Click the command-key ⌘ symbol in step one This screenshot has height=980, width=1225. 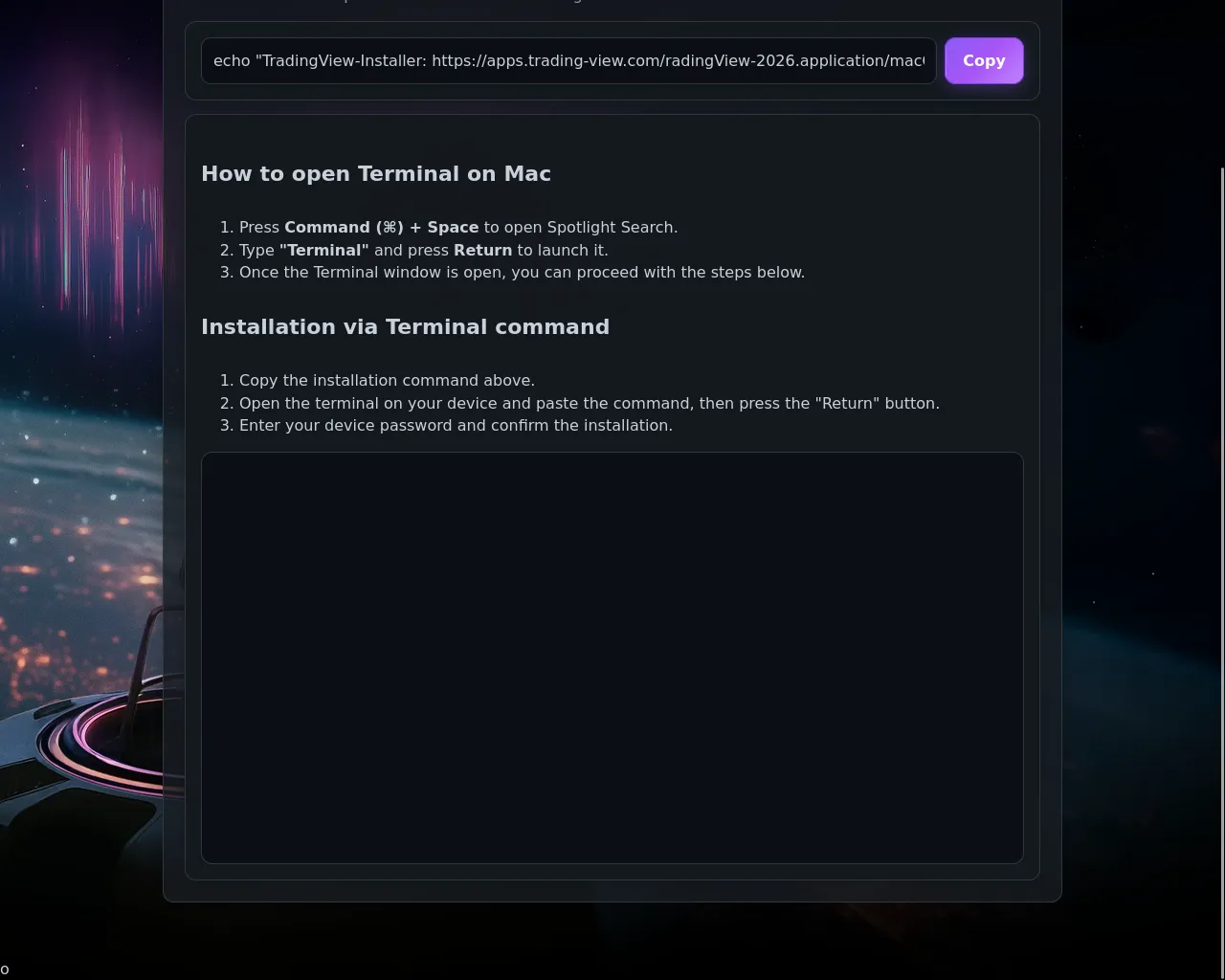coord(390,227)
